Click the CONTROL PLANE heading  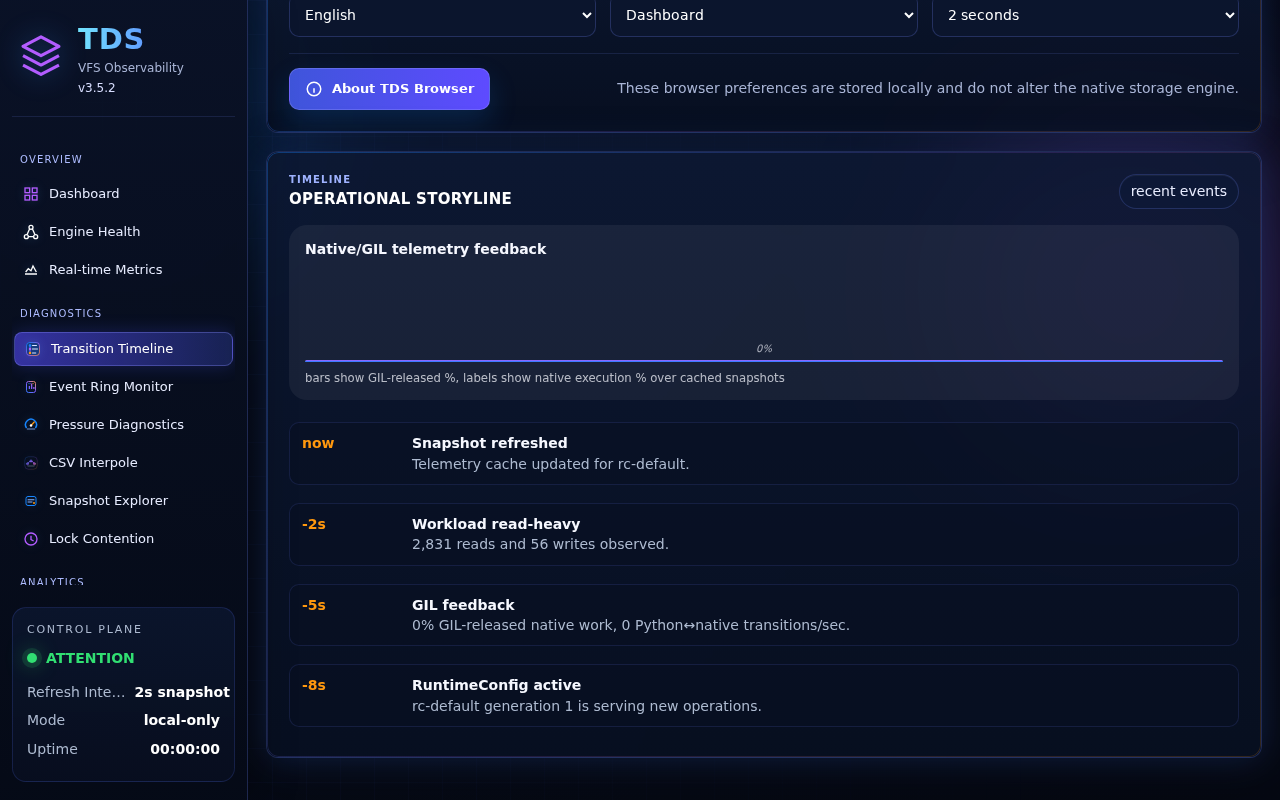pyautogui.click(x=85, y=629)
